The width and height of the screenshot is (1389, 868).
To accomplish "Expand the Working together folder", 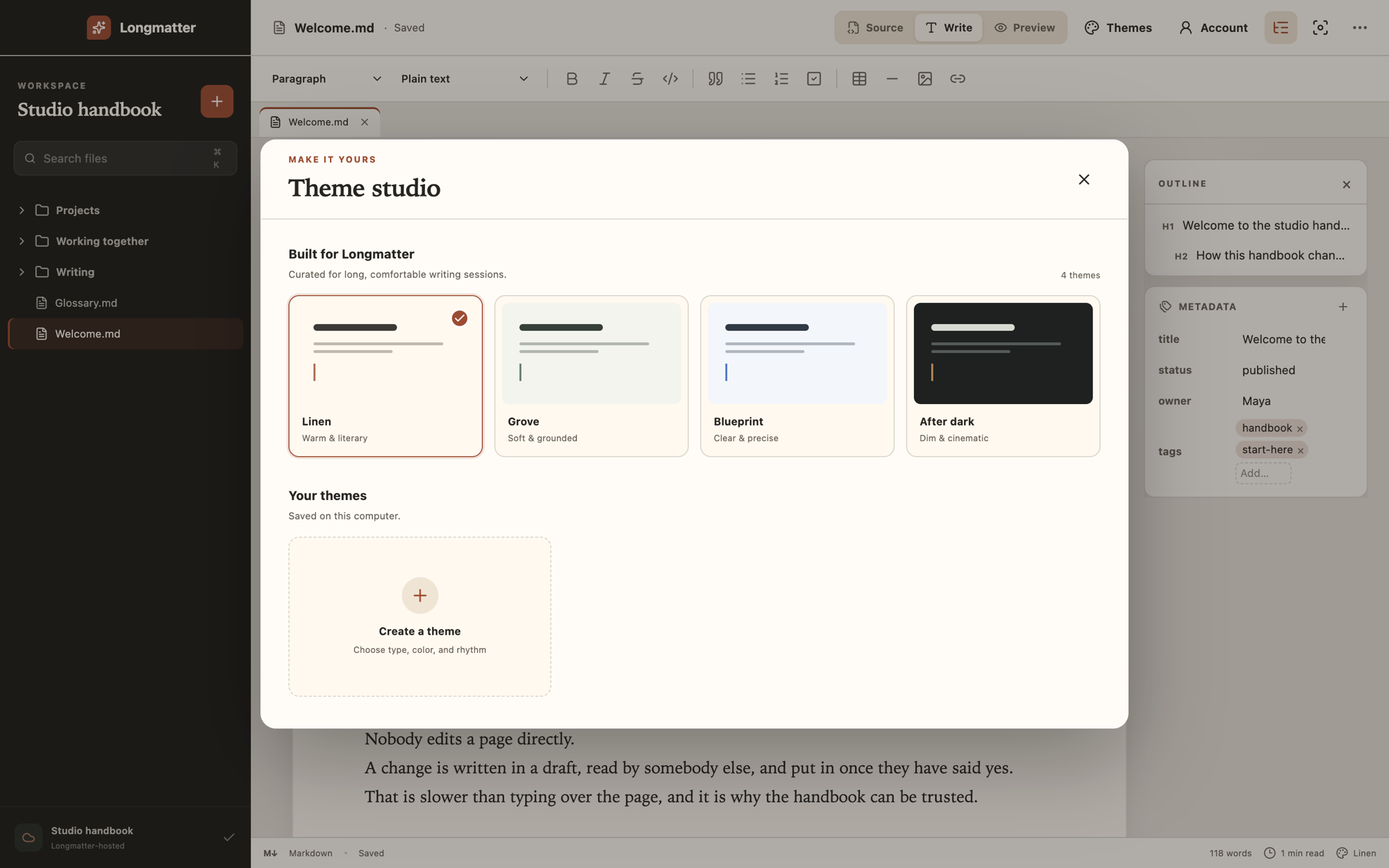I will 126,241.
